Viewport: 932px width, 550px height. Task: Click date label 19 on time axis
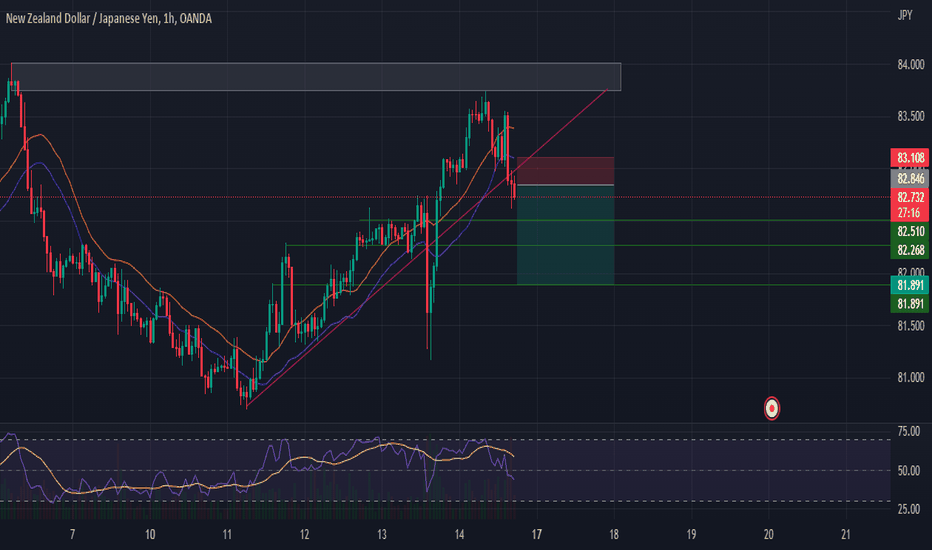pos(691,535)
